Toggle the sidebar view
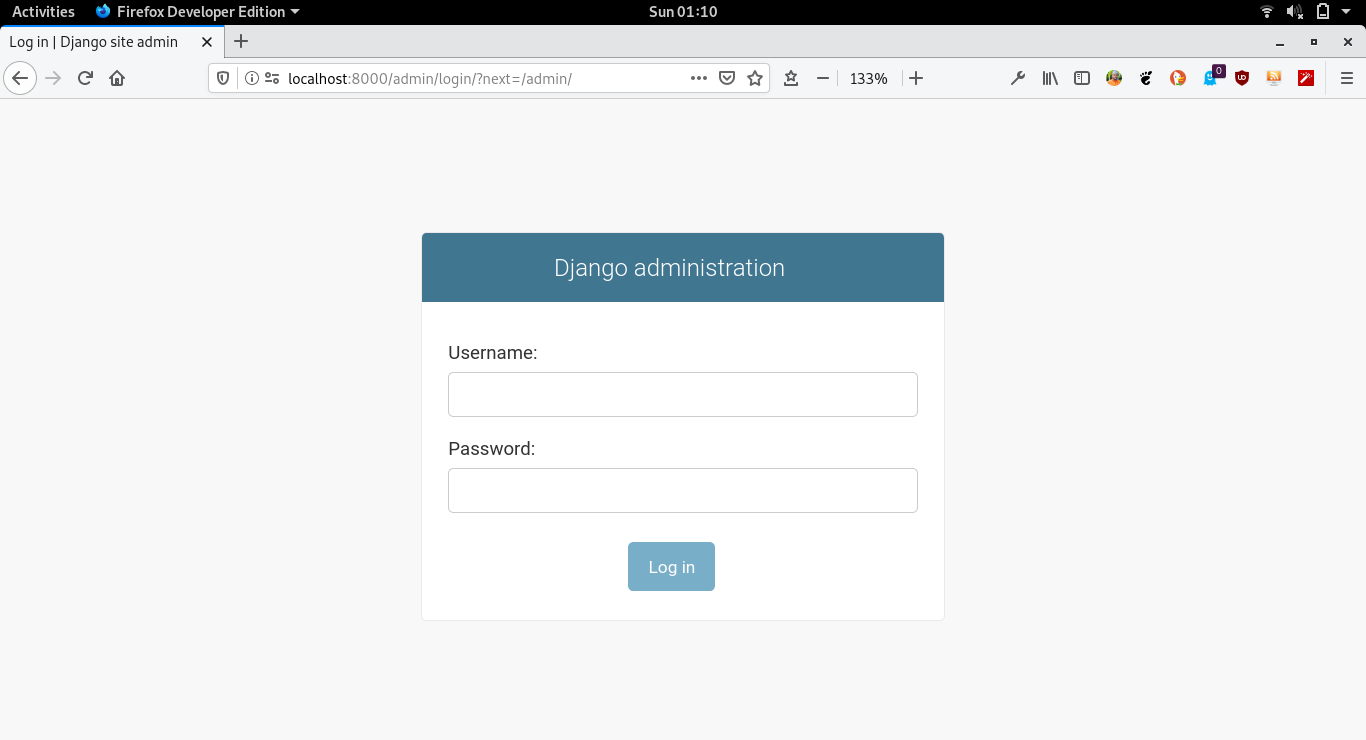 [1082, 78]
